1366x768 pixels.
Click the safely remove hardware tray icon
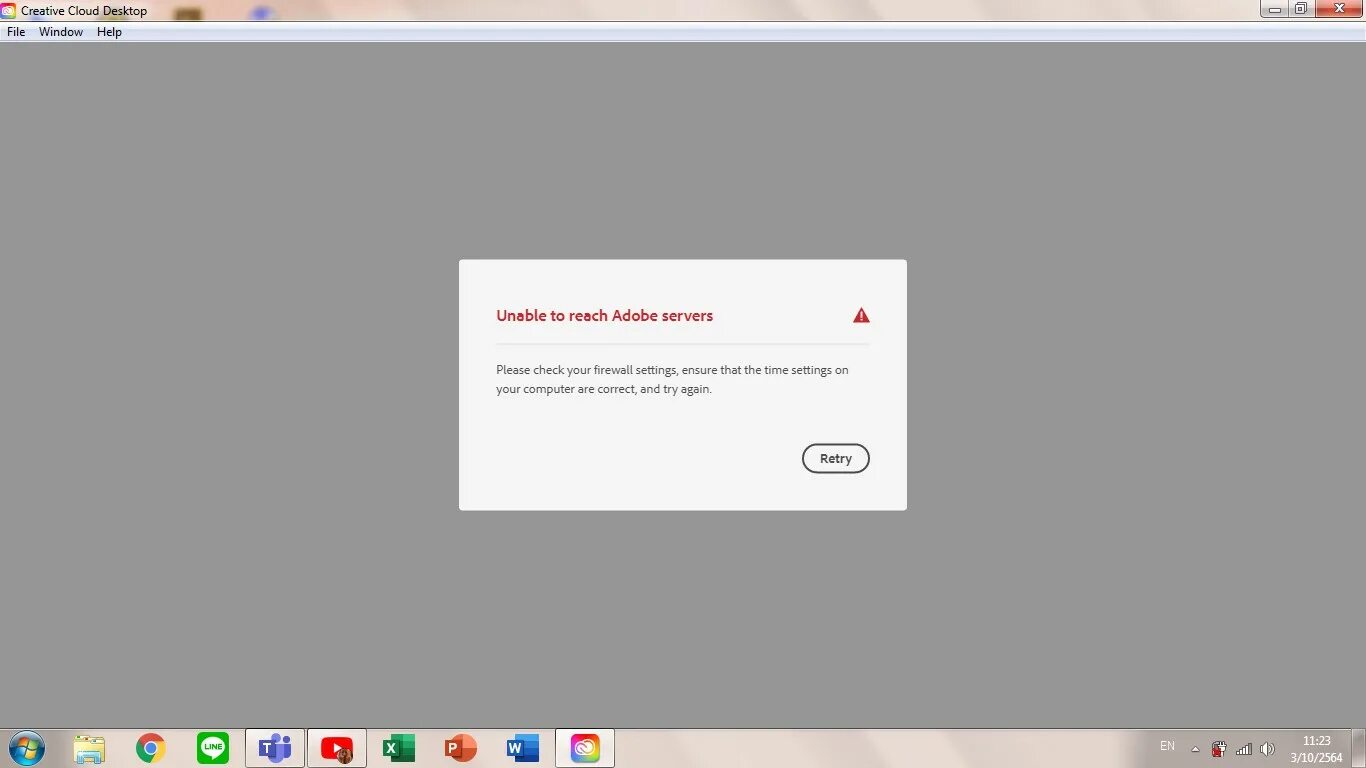(1219, 749)
